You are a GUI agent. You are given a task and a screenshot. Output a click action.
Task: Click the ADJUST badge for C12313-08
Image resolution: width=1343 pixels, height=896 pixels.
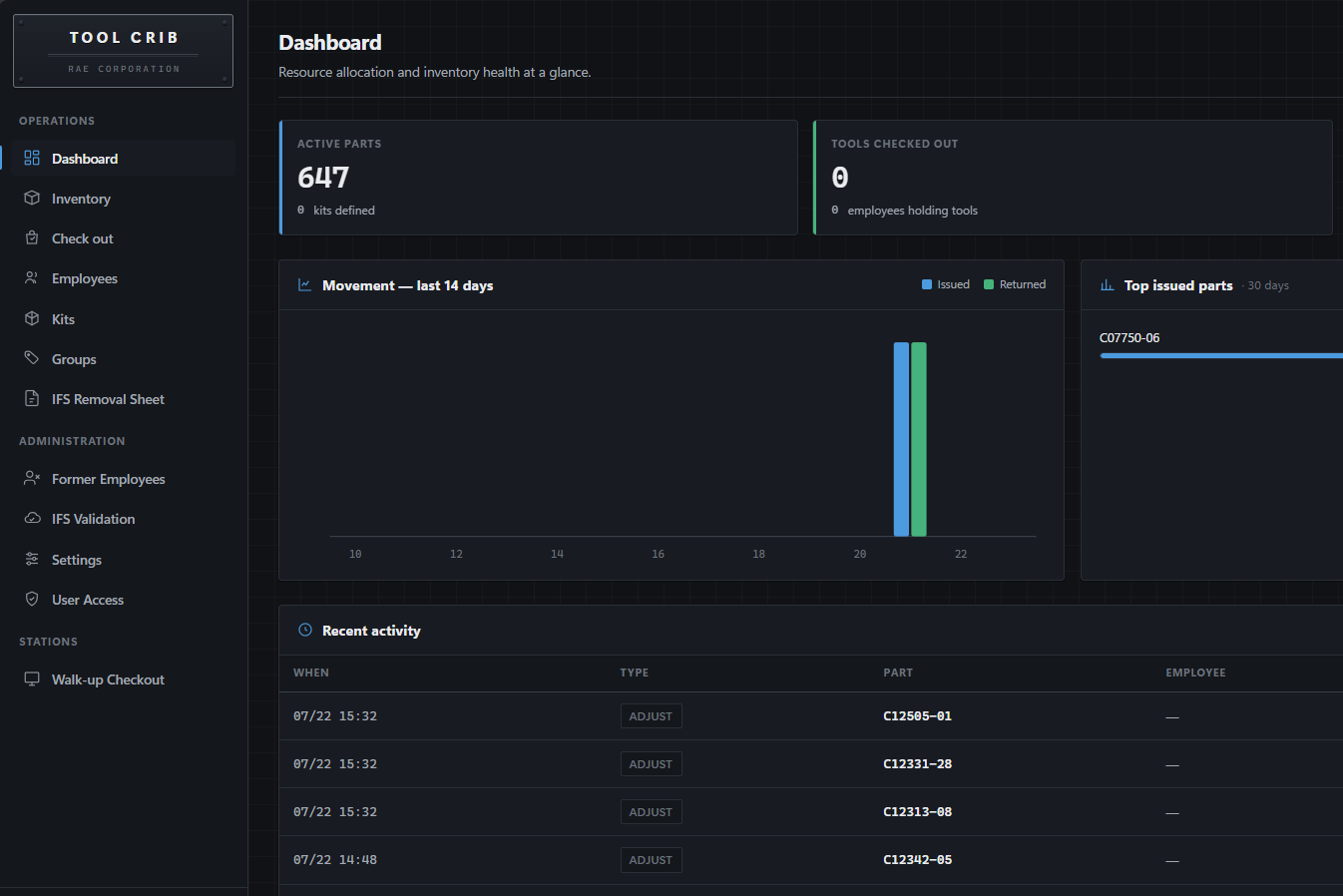tap(651, 812)
